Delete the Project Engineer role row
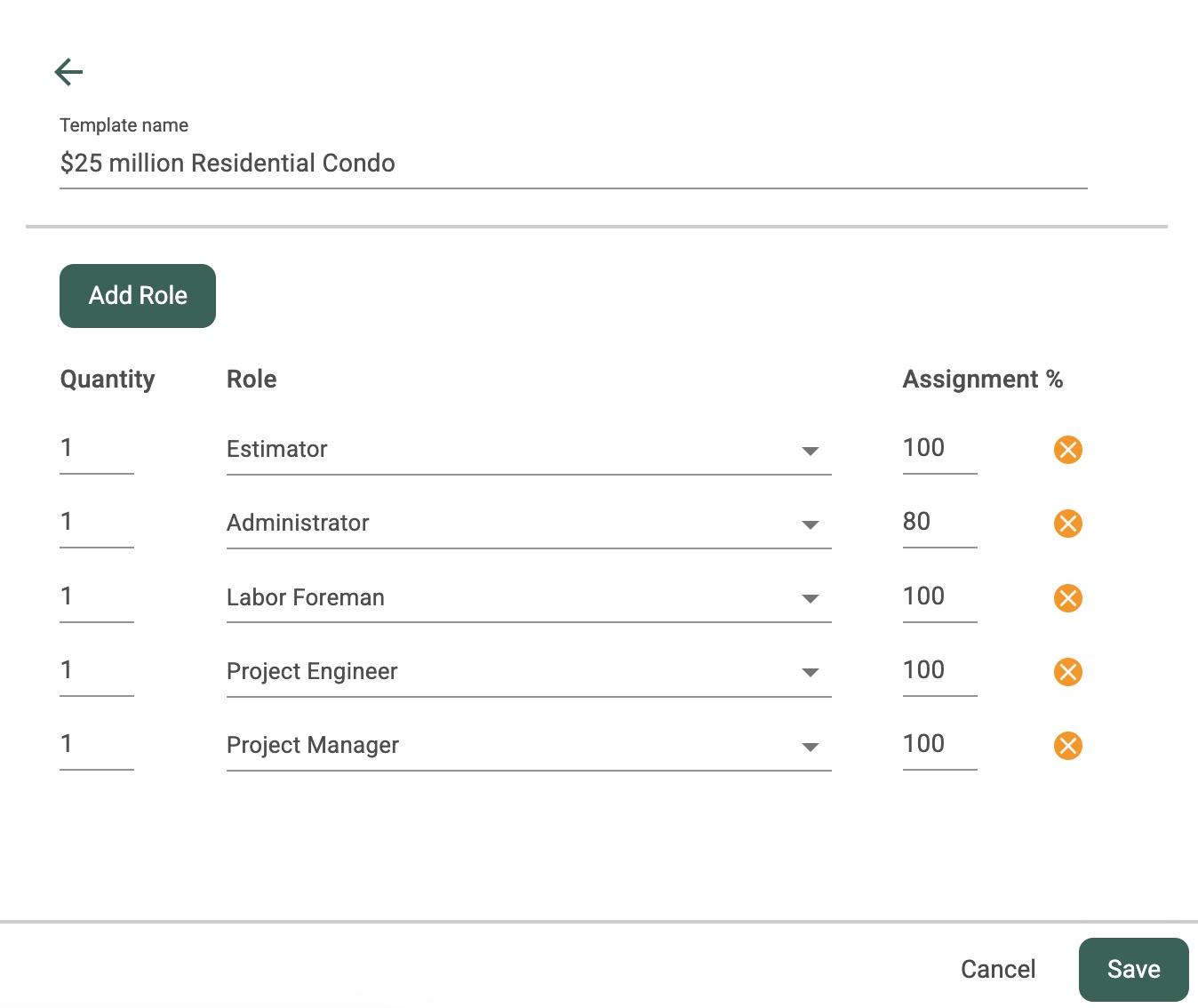 click(x=1067, y=672)
